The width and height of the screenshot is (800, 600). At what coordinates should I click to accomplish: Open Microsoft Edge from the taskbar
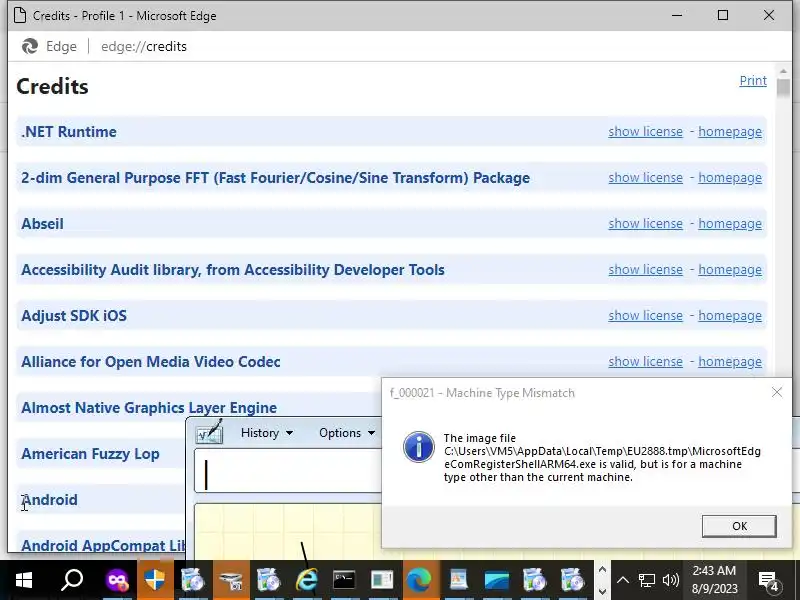[419, 580]
